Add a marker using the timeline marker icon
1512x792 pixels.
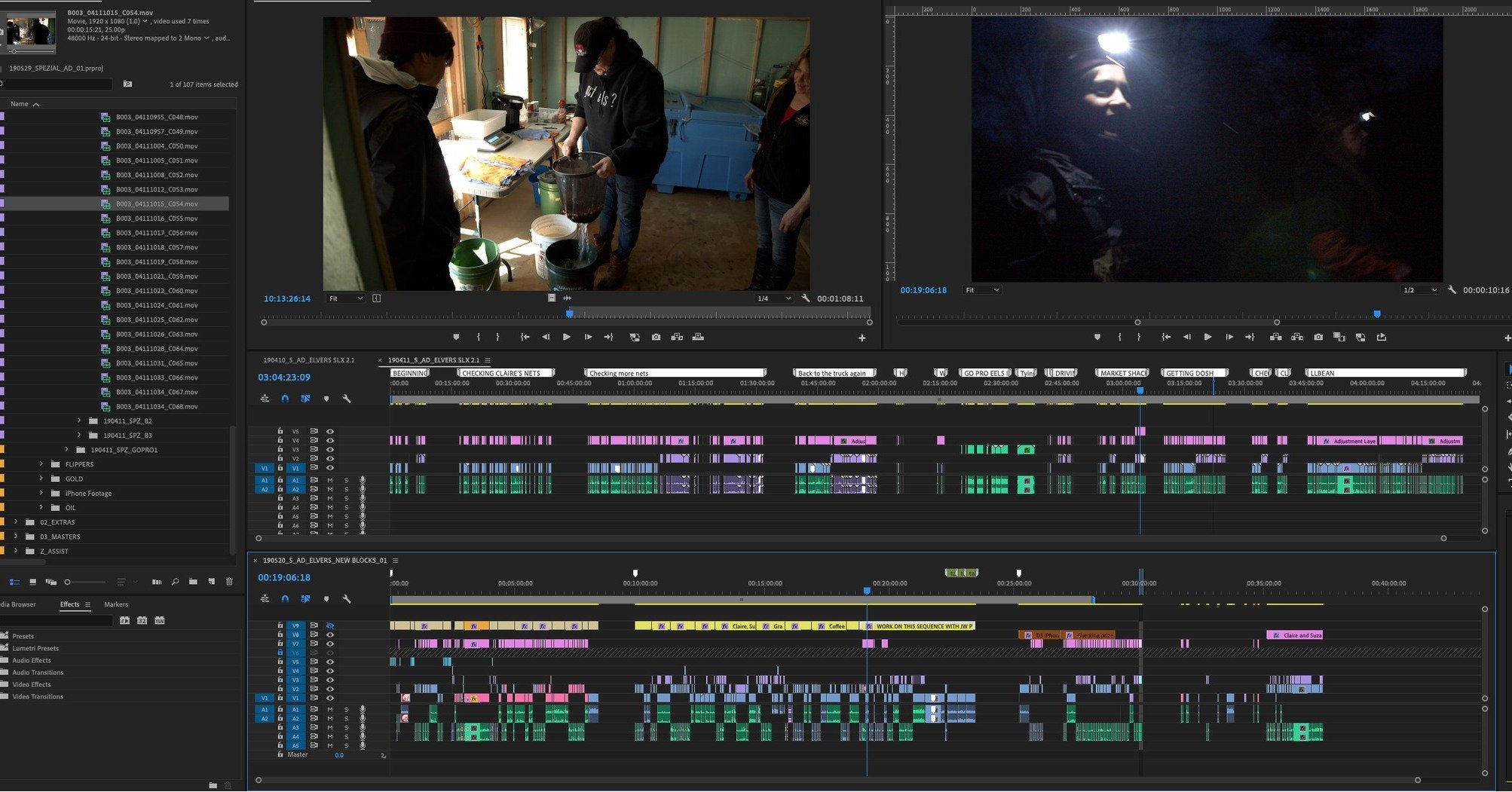(326, 398)
